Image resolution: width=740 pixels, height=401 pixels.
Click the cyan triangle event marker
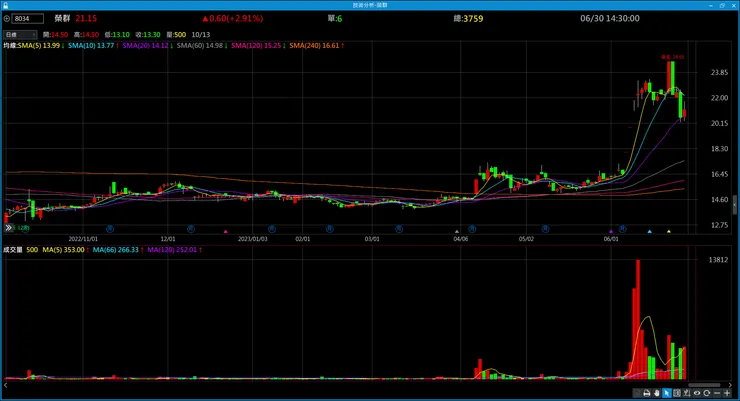[649, 232]
